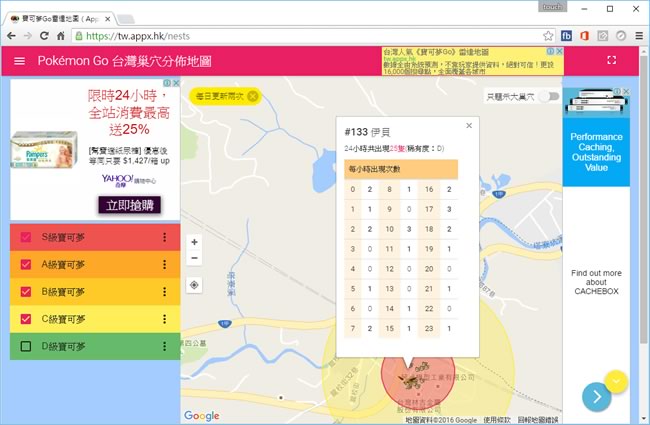Viewport: 650px width, 425px height.
Task: Click the 每小時出現次數 table header
Action: point(401,169)
